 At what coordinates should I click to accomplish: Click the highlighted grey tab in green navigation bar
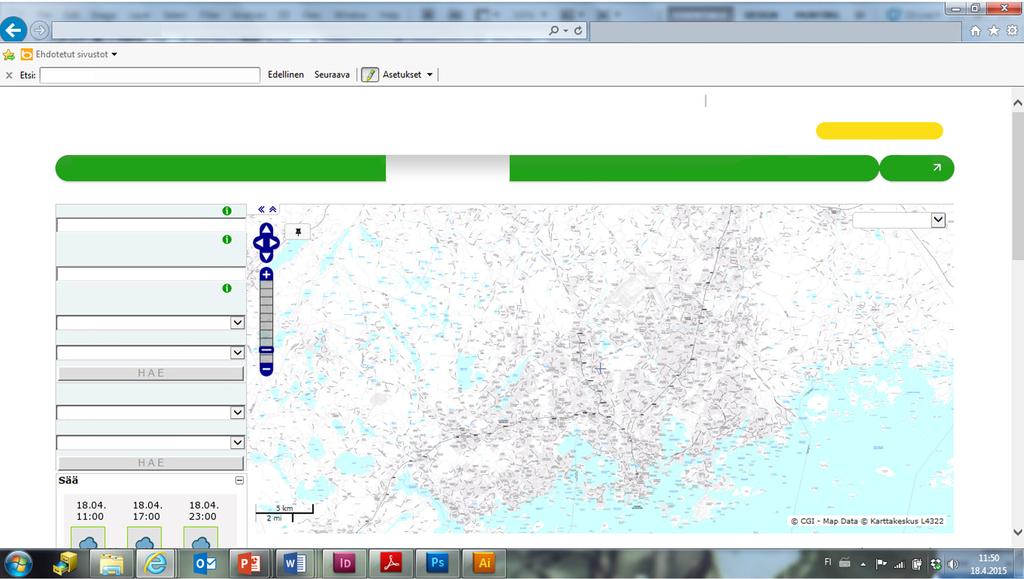point(447,168)
